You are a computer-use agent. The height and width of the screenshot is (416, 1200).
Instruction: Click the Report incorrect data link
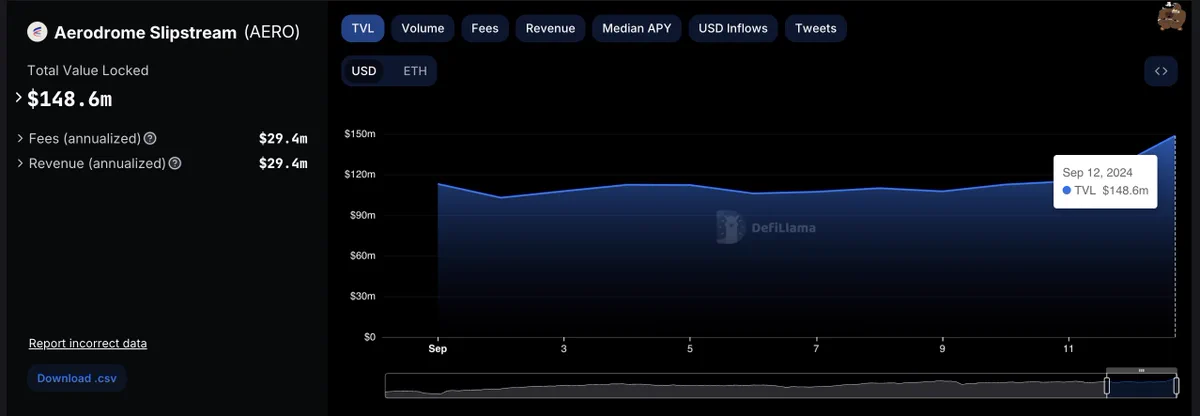[88, 343]
